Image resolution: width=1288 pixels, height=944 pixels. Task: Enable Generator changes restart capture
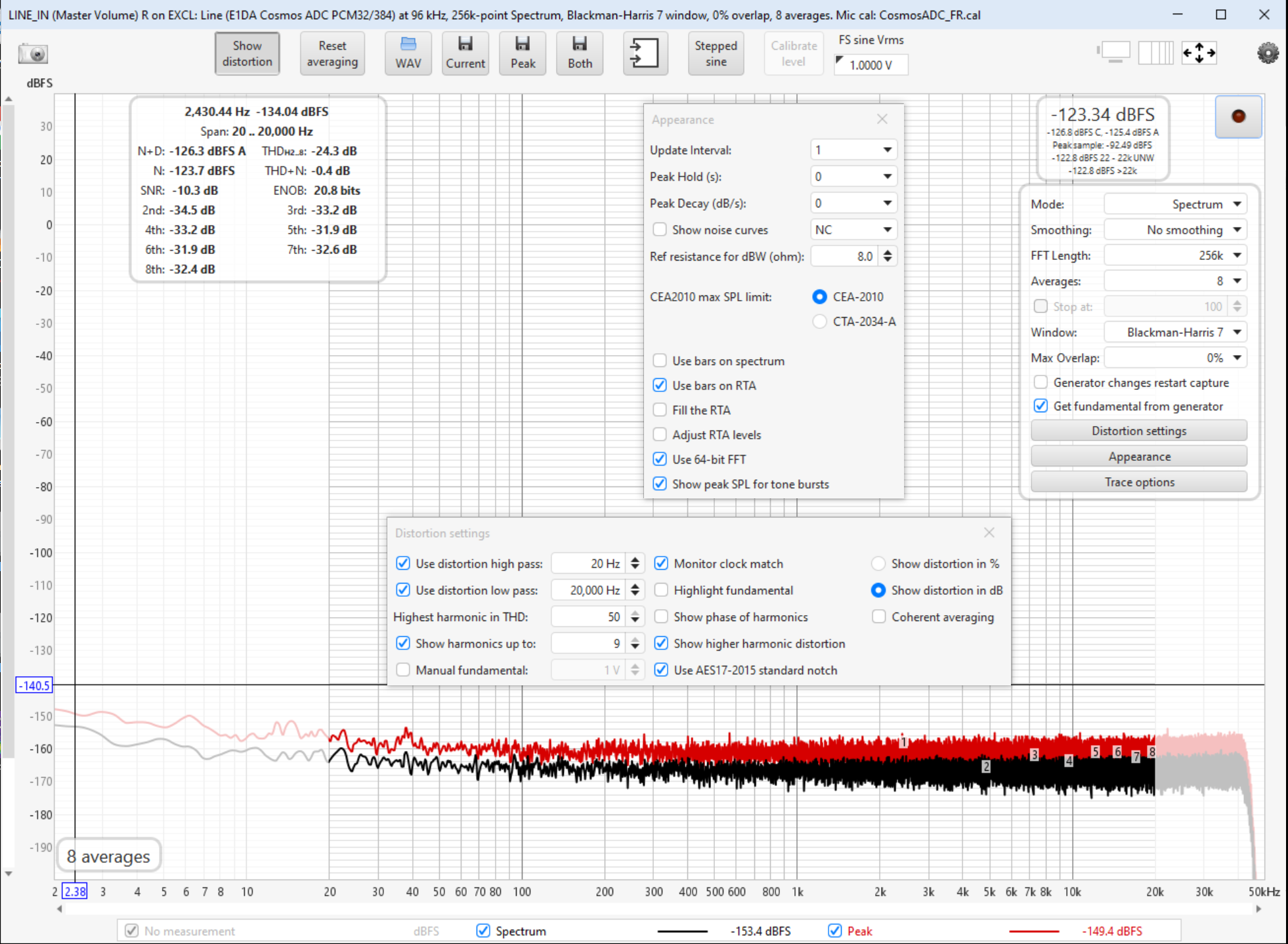(x=1041, y=383)
